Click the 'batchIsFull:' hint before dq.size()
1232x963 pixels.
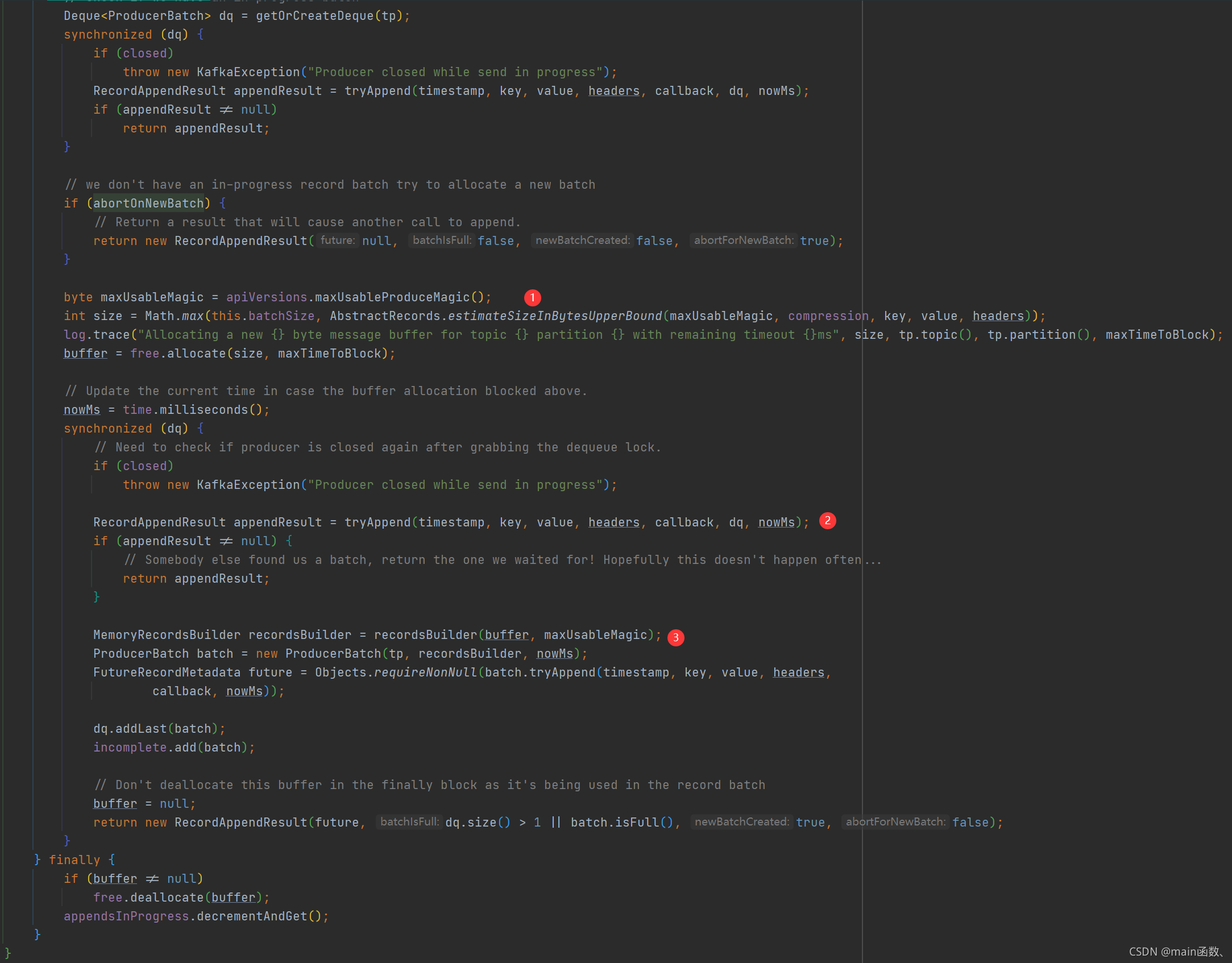409,822
